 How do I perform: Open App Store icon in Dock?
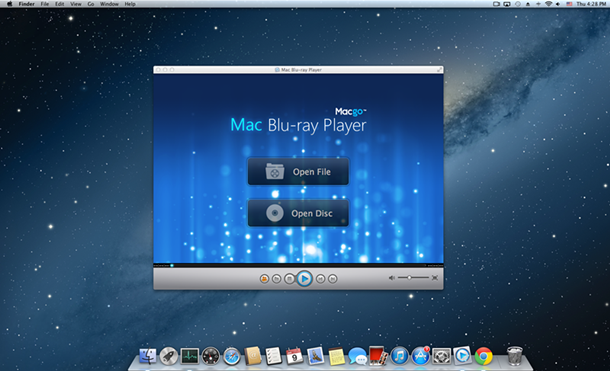tap(421, 356)
